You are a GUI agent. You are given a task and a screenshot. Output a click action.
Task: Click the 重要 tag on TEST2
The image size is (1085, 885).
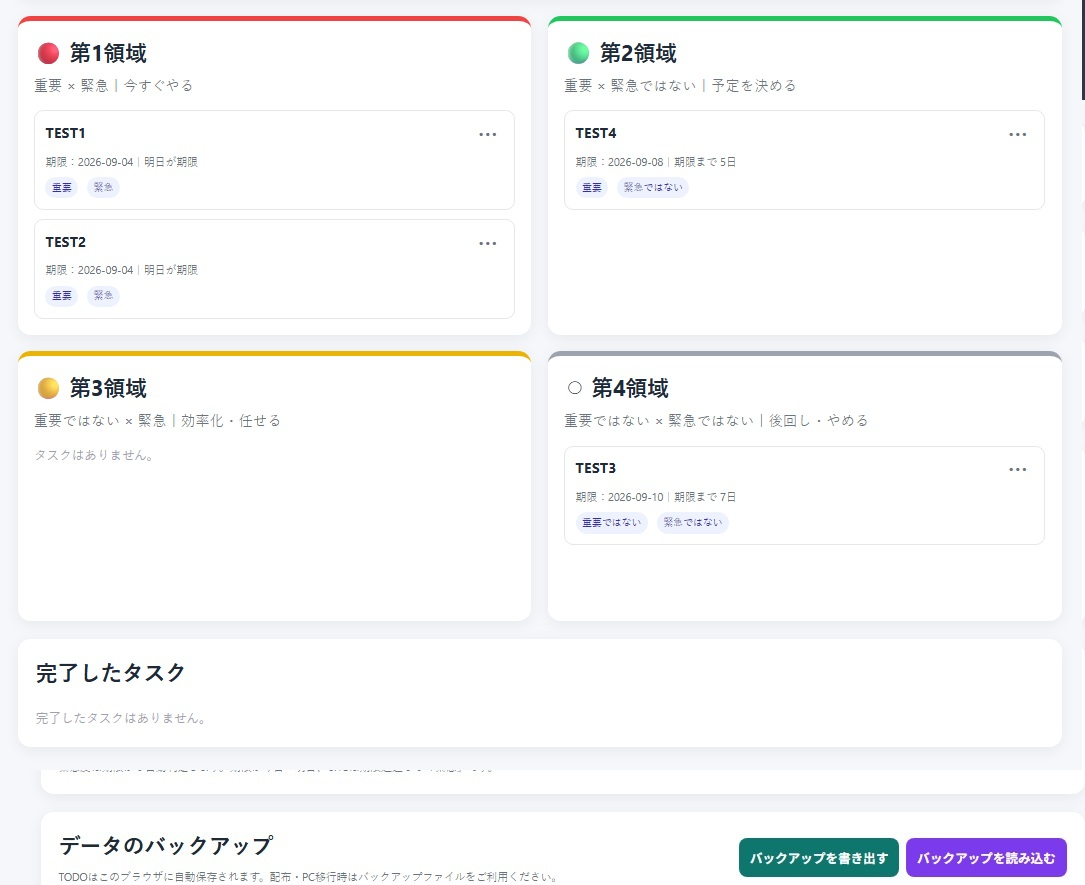62,295
